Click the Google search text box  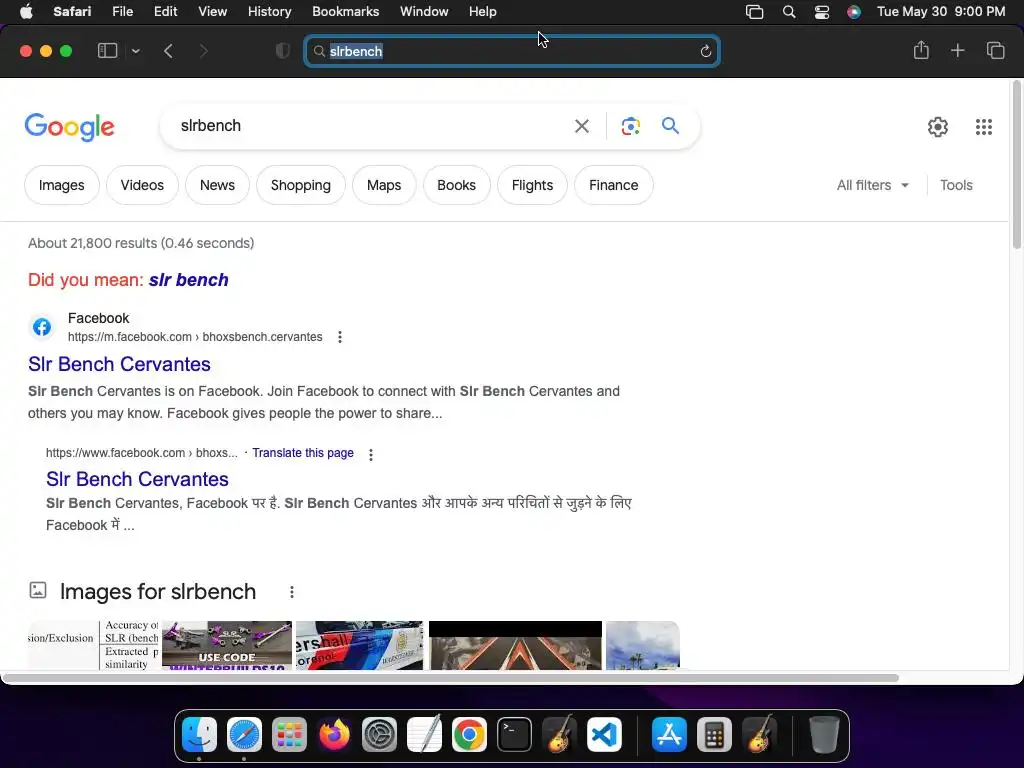pyautogui.click(x=372, y=125)
